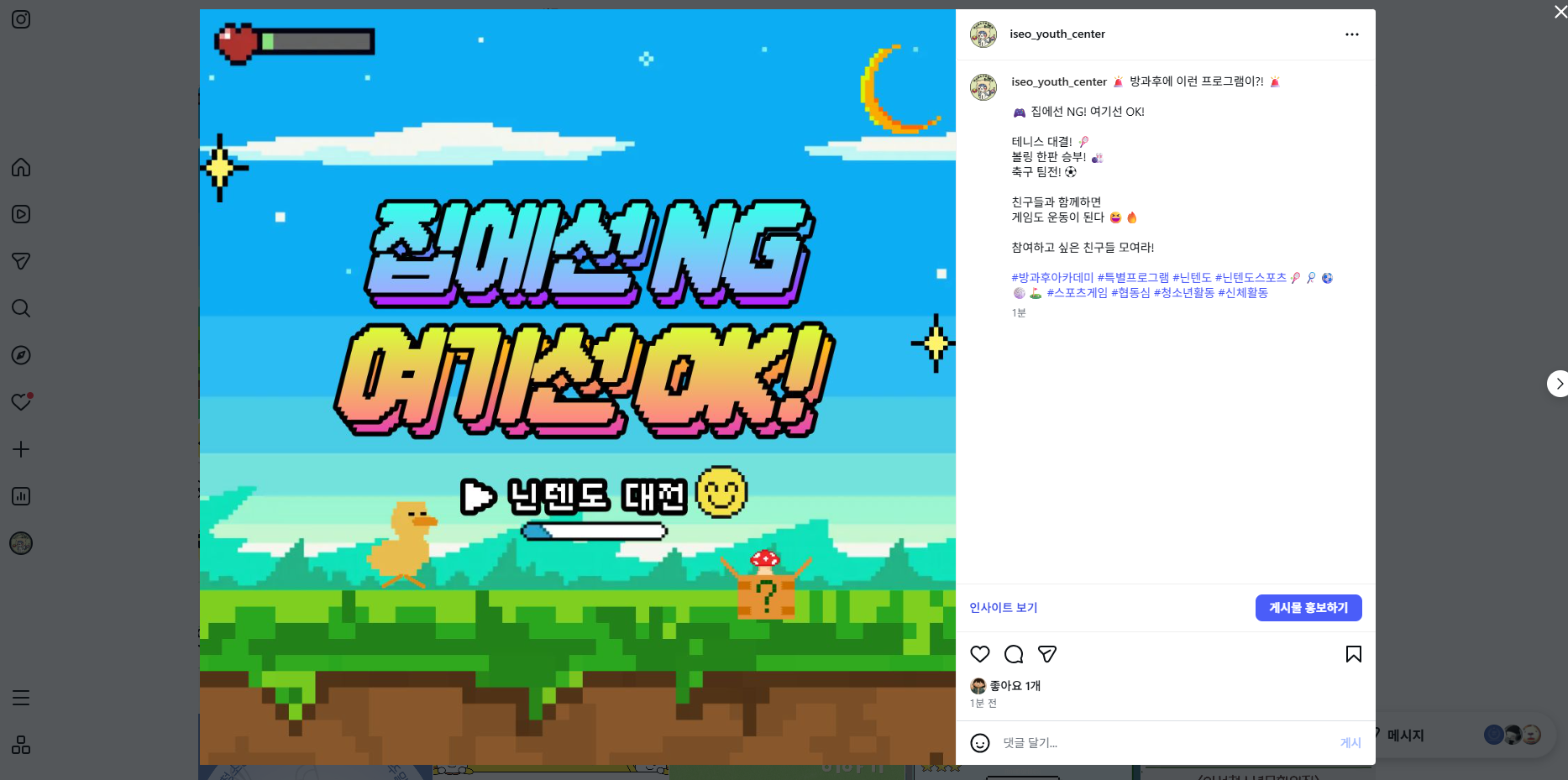The image size is (1568, 780).
Task: Open the Reels section
Action: [21, 214]
